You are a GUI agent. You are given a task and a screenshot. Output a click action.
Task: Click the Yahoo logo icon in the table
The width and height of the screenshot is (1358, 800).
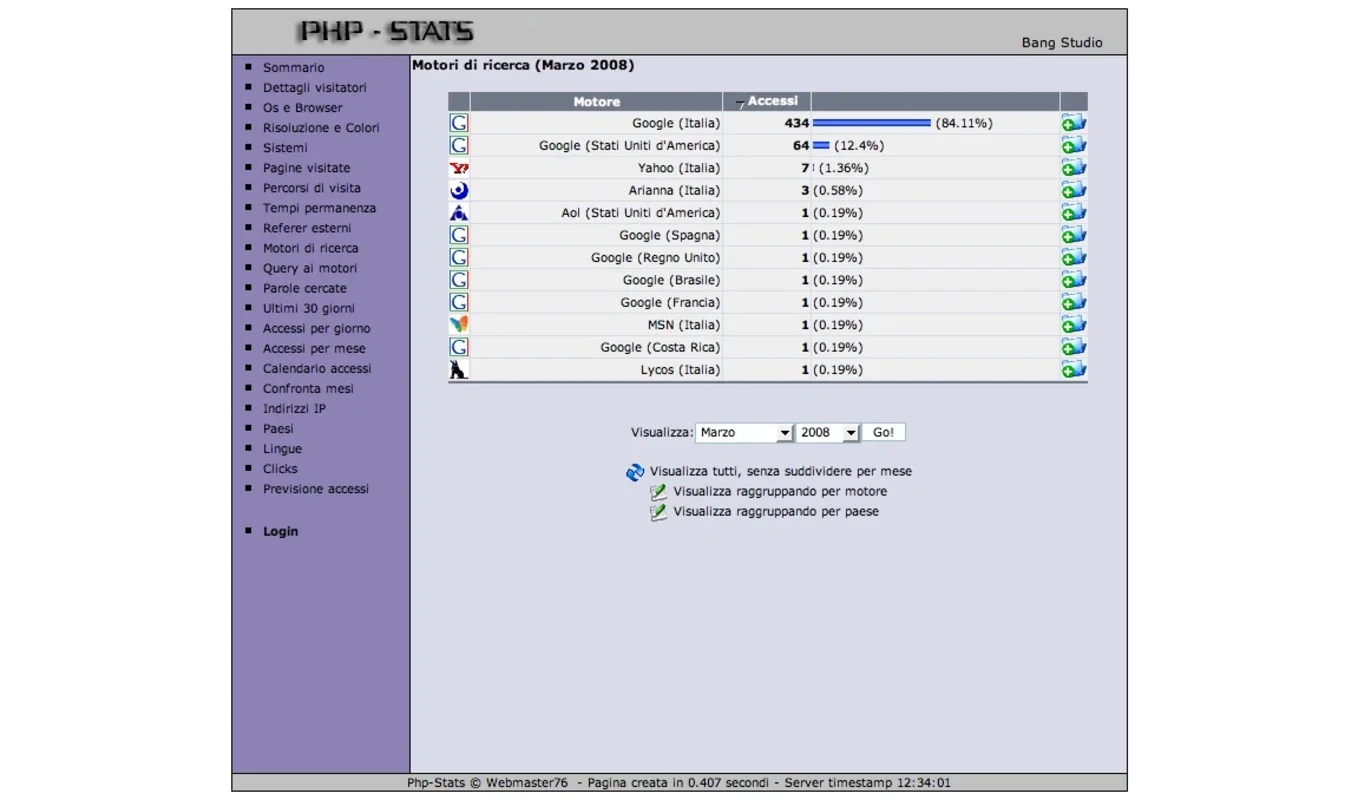459,168
